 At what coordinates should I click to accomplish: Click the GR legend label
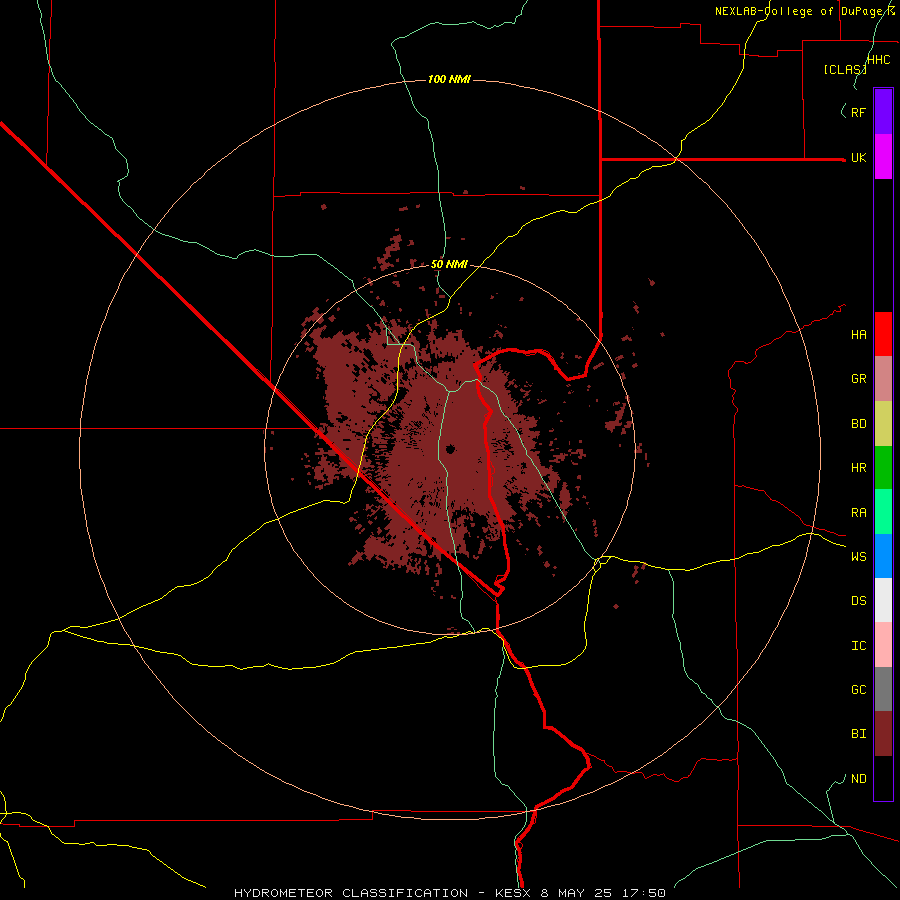point(858,379)
